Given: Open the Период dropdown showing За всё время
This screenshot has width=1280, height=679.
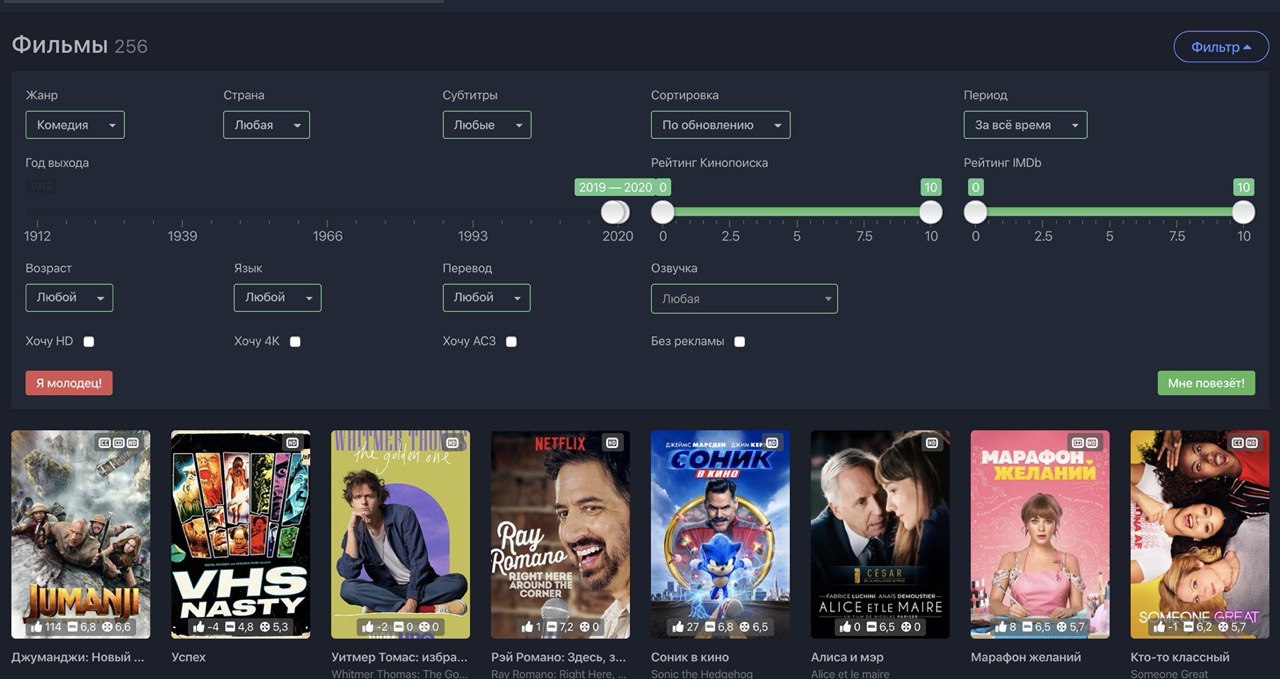Looking at the screenshot, I should tap(1025, 125).
